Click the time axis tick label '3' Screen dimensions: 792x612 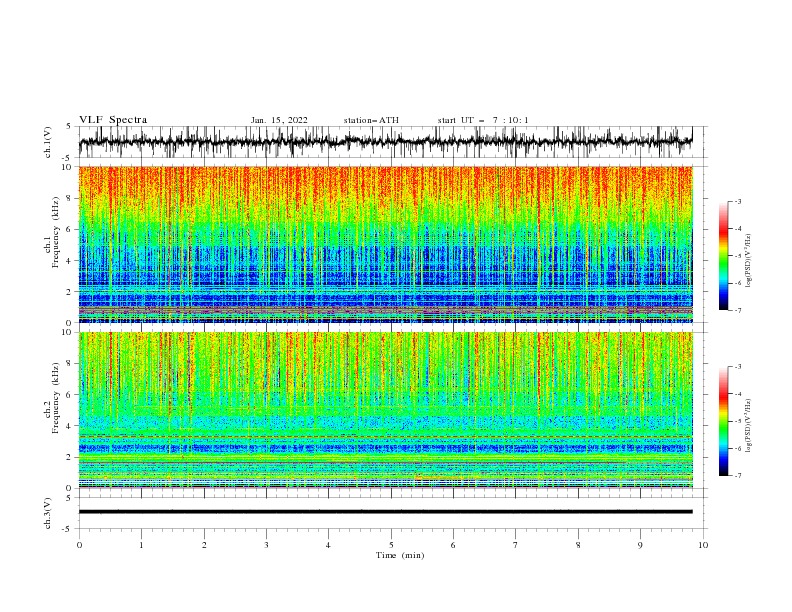(x=266, y=545)
